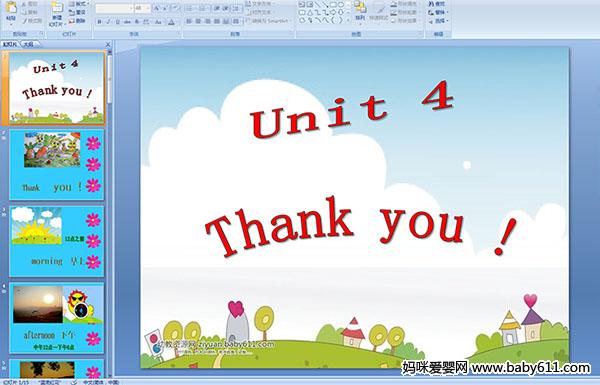600x385 pixels.
Task: Click the Reset slide button
Action: [77, 12]
